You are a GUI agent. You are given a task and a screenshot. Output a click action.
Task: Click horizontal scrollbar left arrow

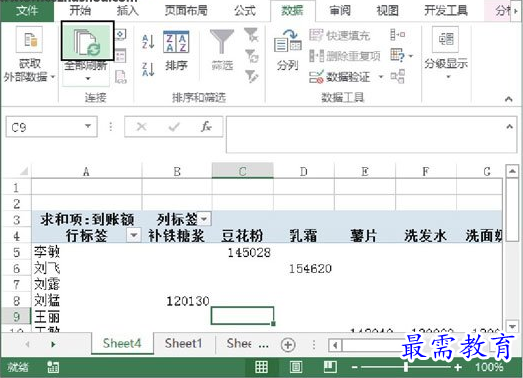coord(335,345)
